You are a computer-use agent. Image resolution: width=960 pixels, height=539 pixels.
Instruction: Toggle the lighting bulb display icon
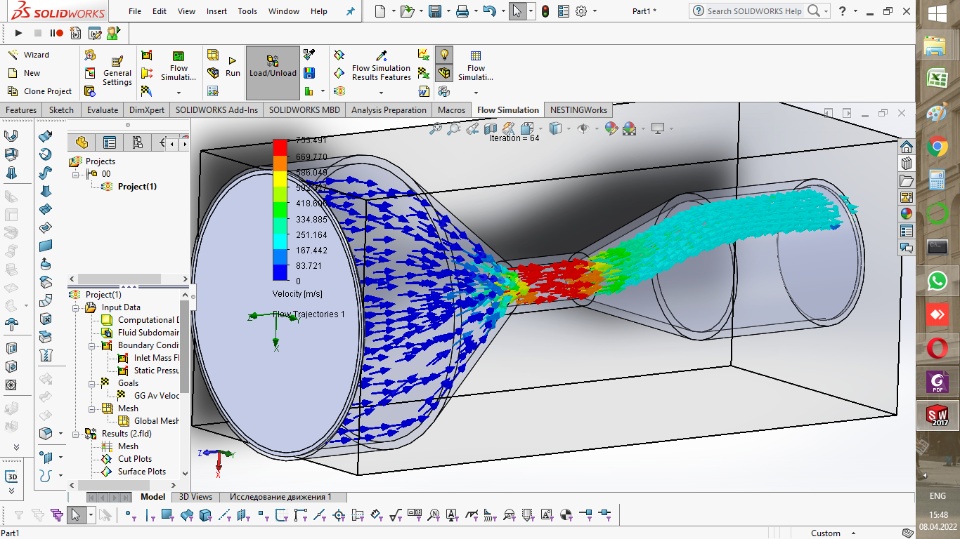[443, 55]
